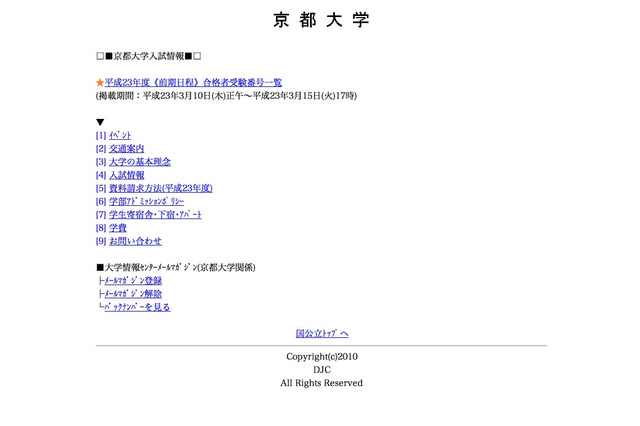The image size is (640, 426).
Task: Click メールマガジン登録 link
Action: pyautogui.click(x=133, y=281)
